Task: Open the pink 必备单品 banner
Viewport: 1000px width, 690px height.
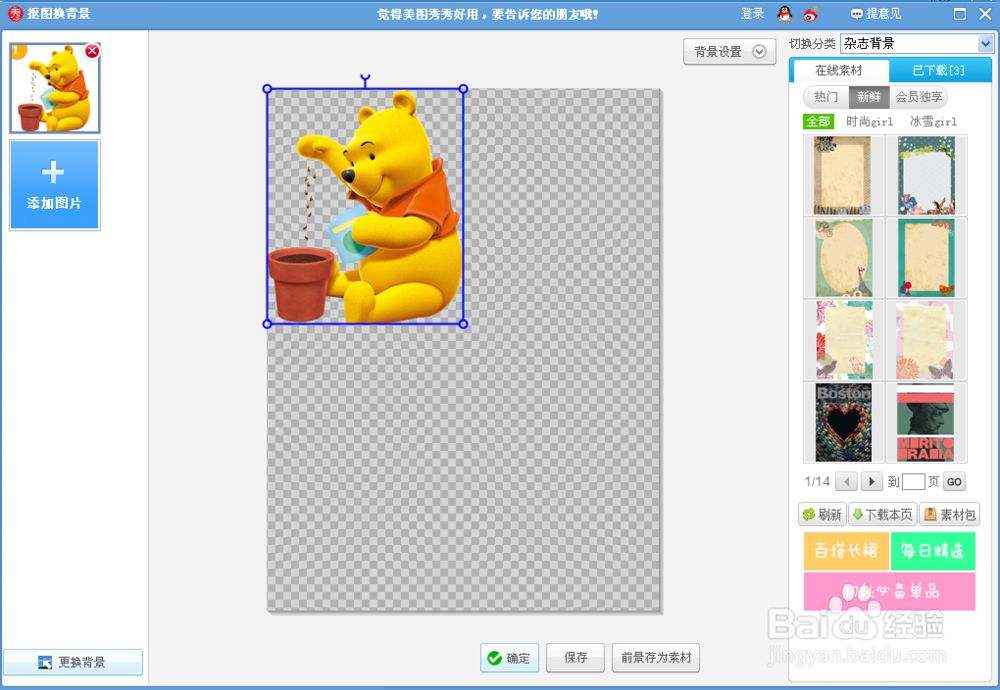Action: [890, 591]
